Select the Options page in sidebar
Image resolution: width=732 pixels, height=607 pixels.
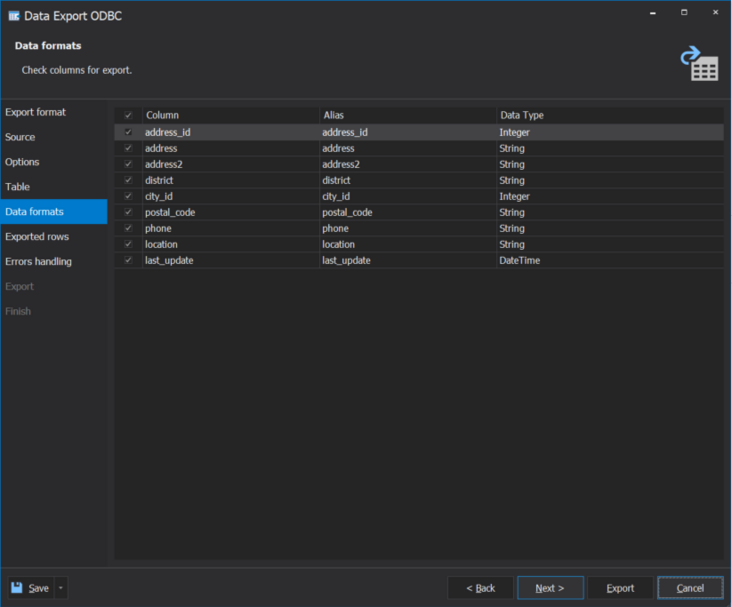click(22, 162)
